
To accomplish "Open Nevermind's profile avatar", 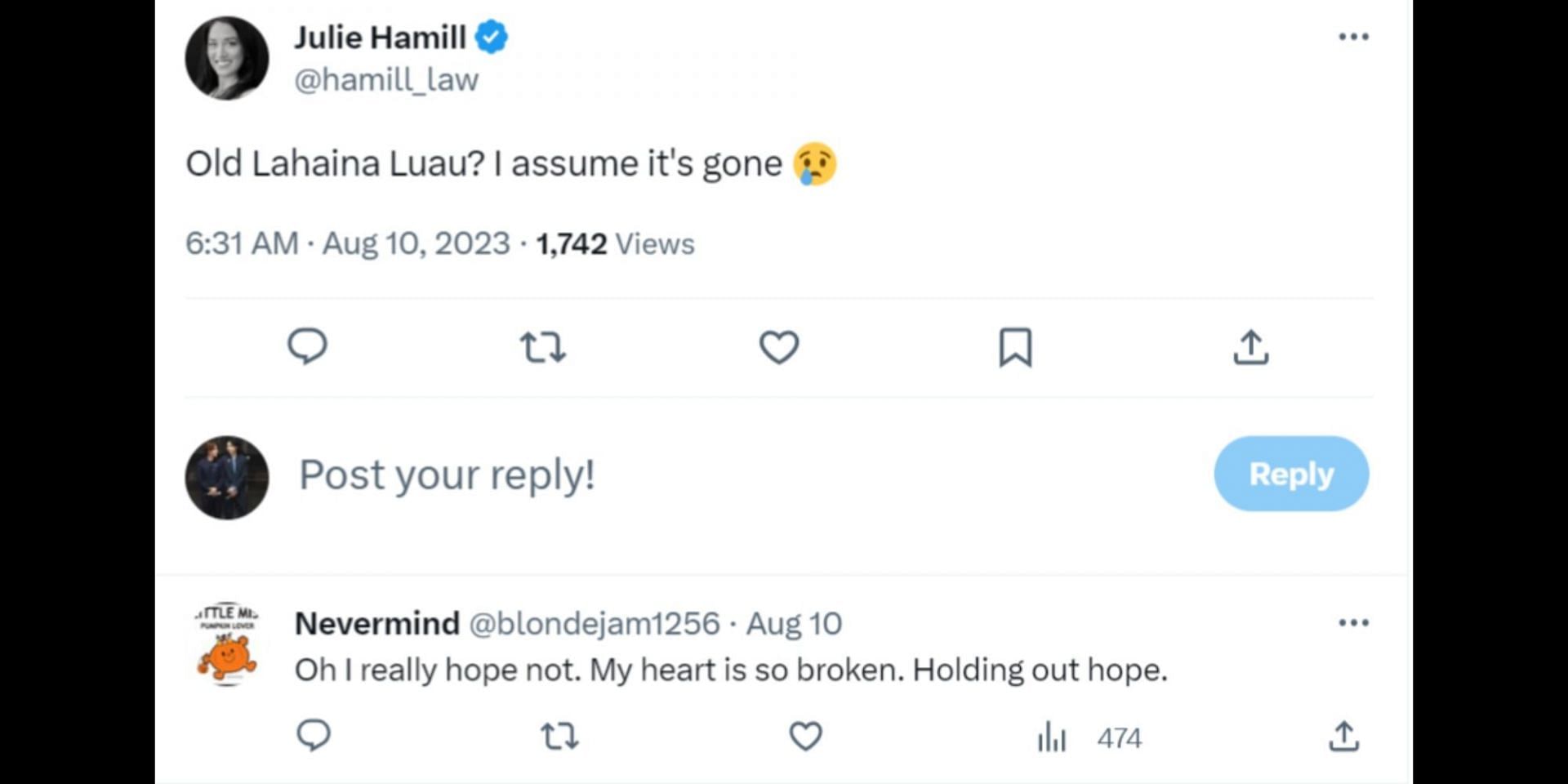I will 227,644.
